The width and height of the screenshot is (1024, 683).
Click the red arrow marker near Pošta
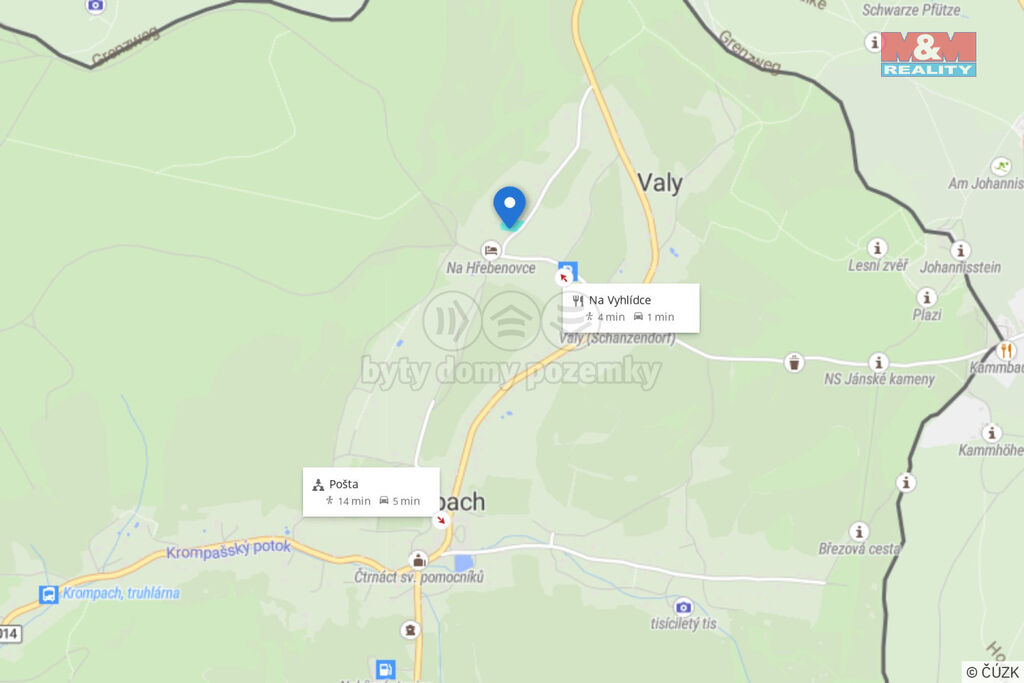pos(441,520)
